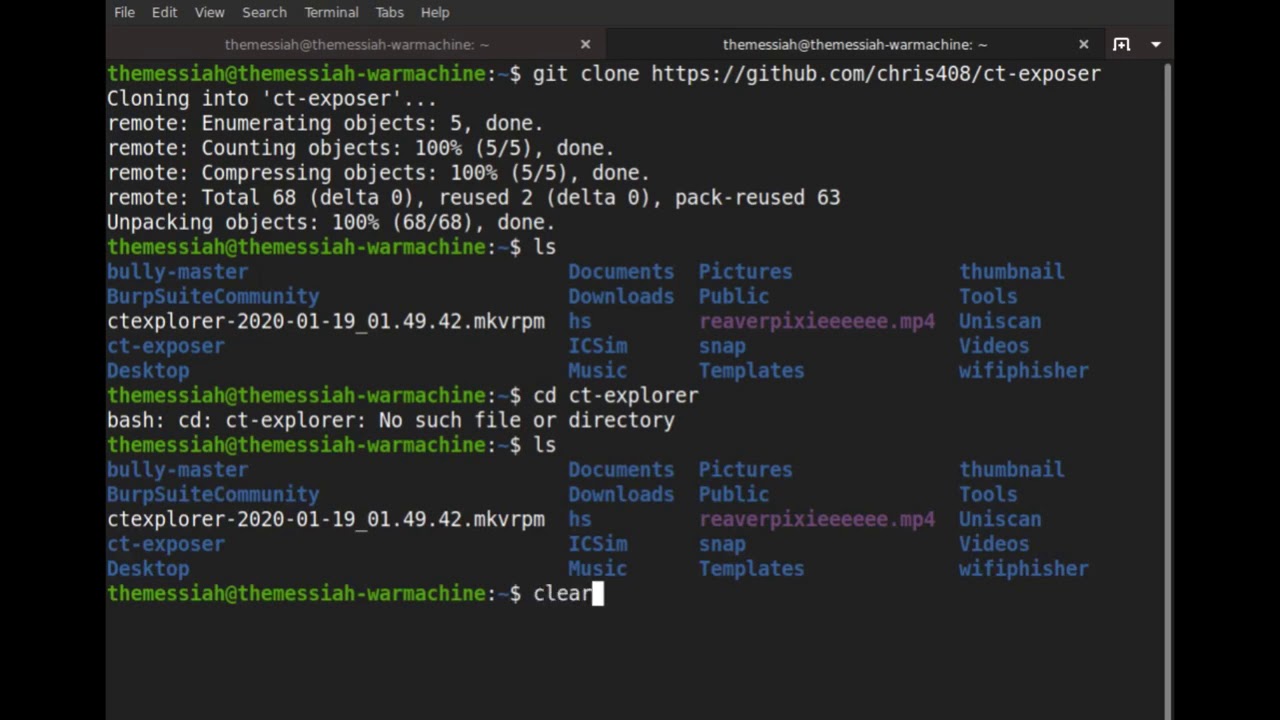Click "remote: Counting objects" line
This screenshot has width=1280, height=720.
click(x=360, y=148)
